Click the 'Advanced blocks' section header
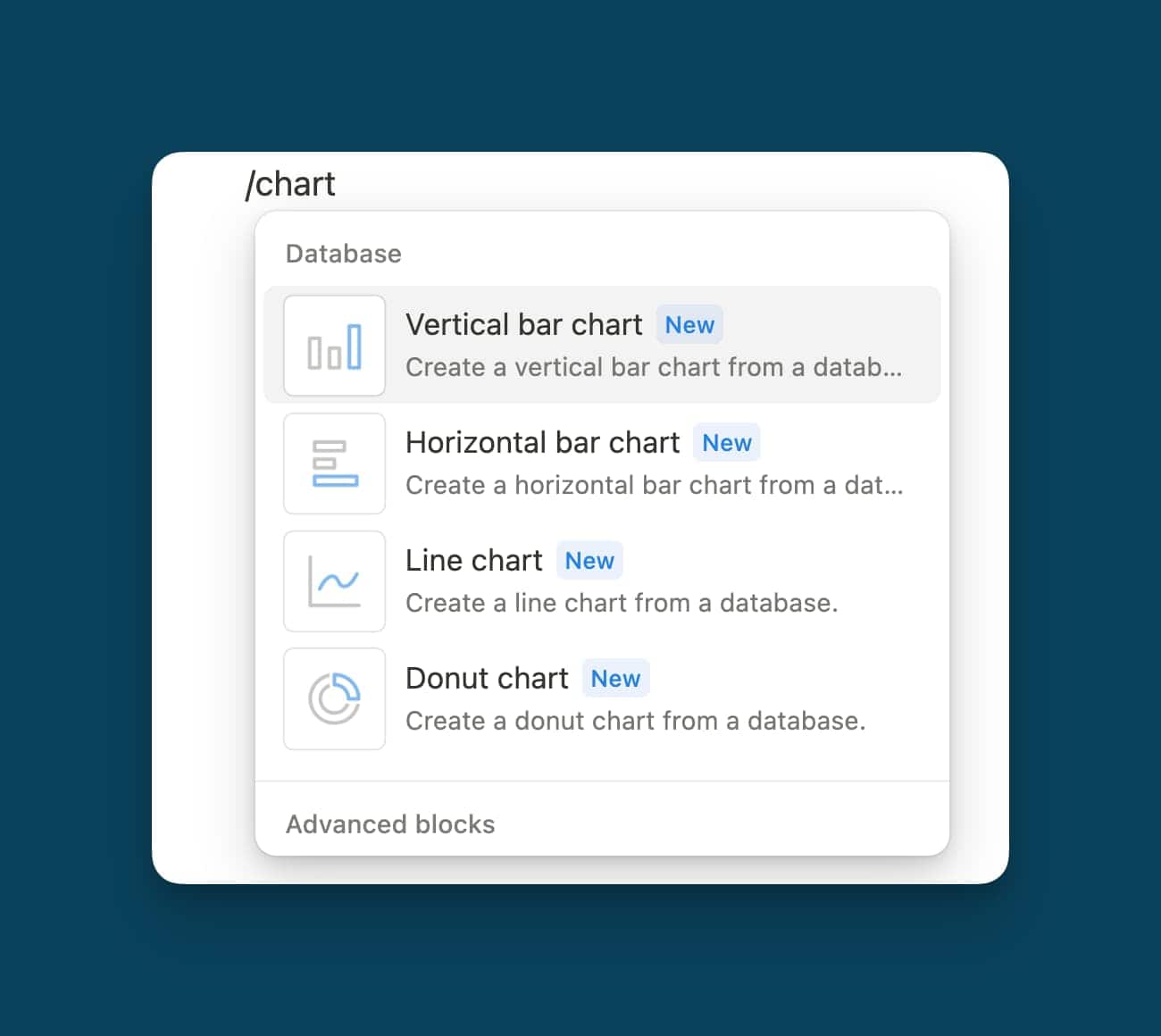This screenshot has width=1161, height=1036. click(389, 824)
